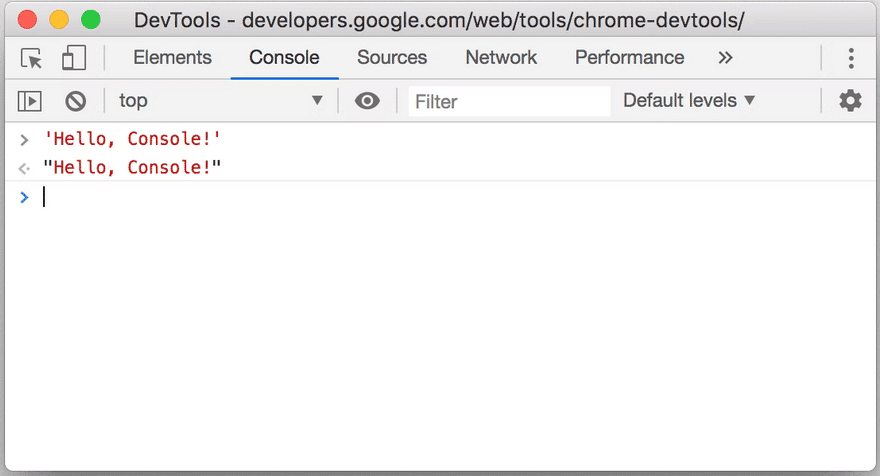
Task: Clear the console with the ban icon
Action: pyautogui.click(x=76, y=100)
